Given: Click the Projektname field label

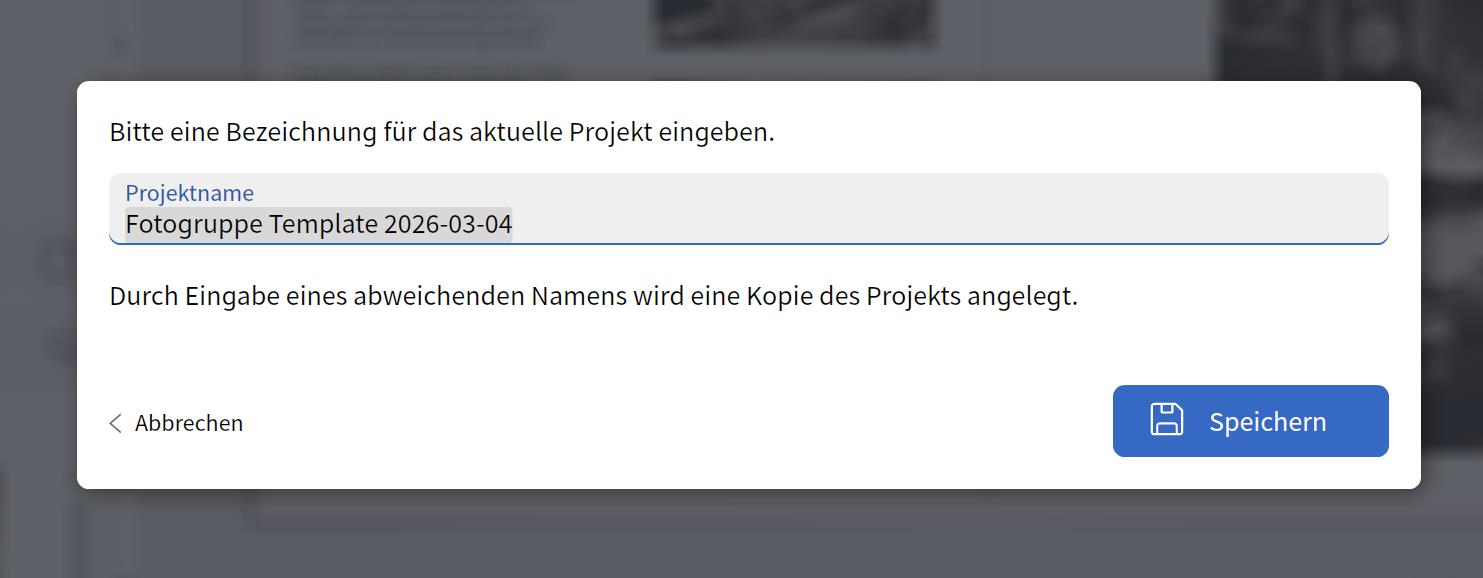Looking at the screenshot, I should (189, 192).
